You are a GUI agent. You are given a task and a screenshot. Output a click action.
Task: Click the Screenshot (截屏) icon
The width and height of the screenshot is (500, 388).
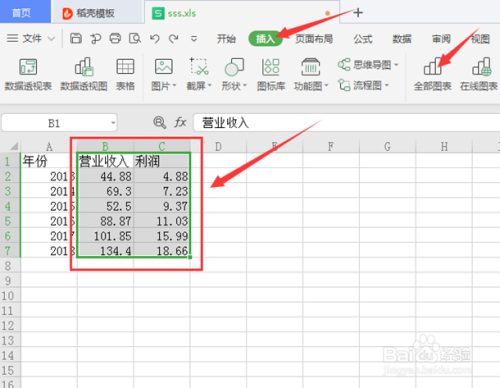[x=199, y=67]
